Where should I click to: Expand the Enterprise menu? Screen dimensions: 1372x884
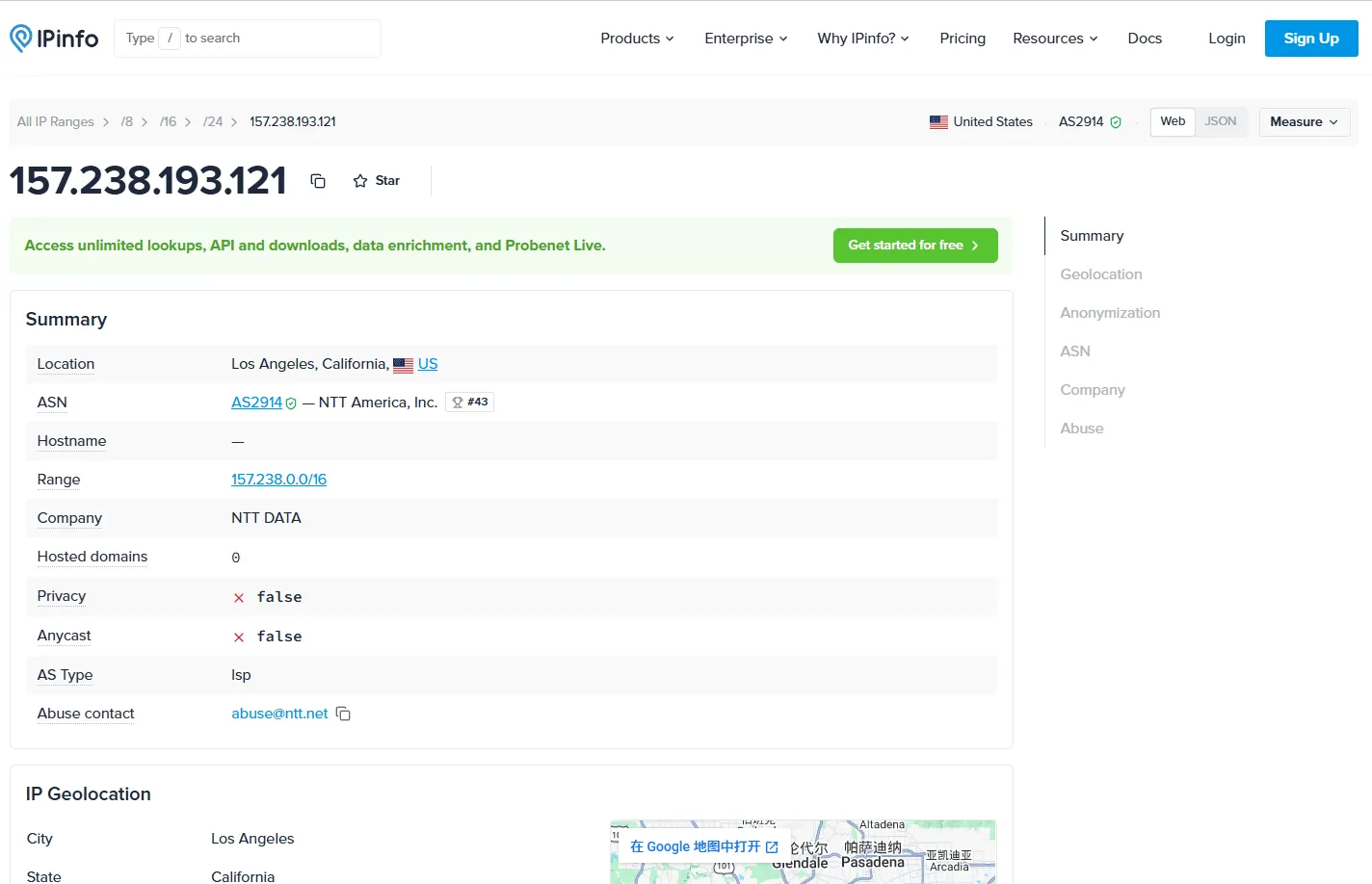tap(746, 39)
